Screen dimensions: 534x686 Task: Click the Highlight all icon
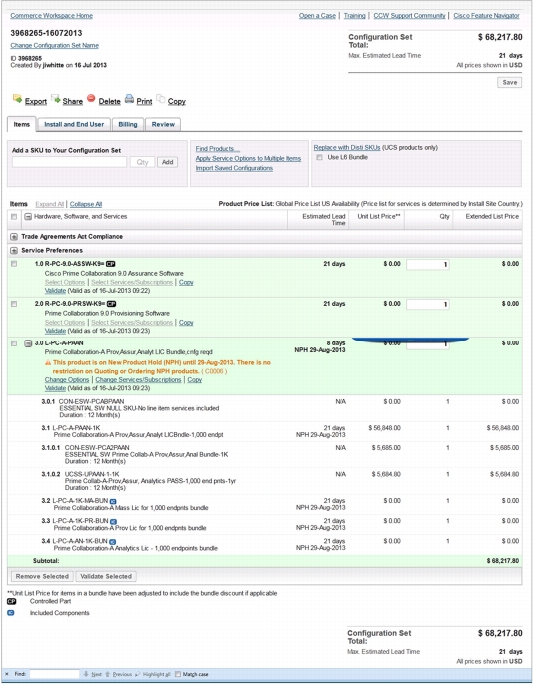pos(138,674)
